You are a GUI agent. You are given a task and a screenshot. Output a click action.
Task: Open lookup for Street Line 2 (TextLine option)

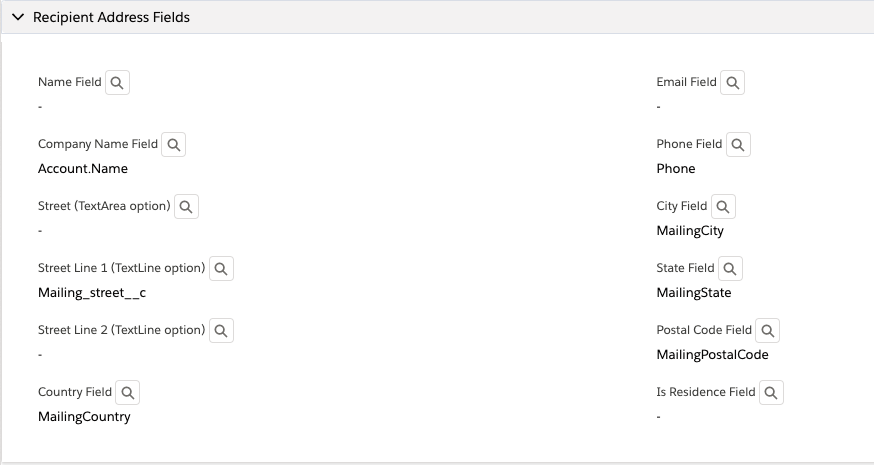pos(221,331)
